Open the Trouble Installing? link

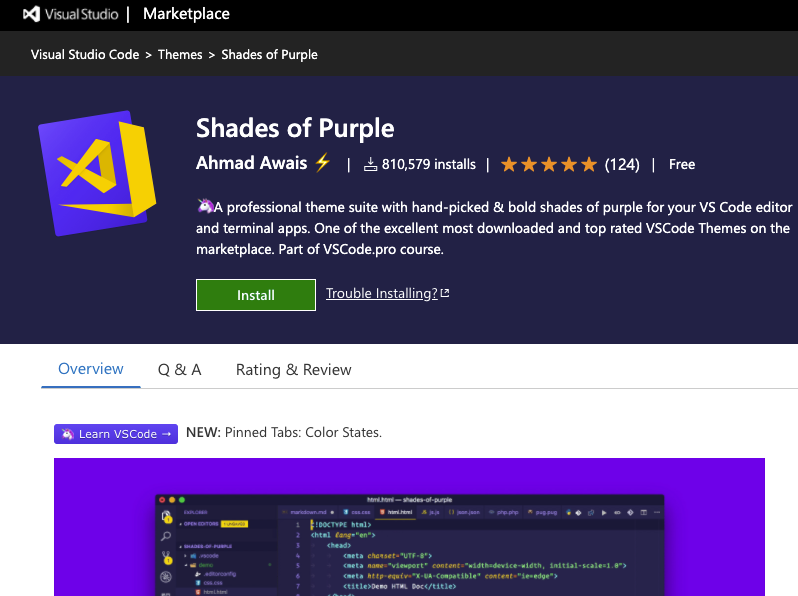tap(382, 293)
